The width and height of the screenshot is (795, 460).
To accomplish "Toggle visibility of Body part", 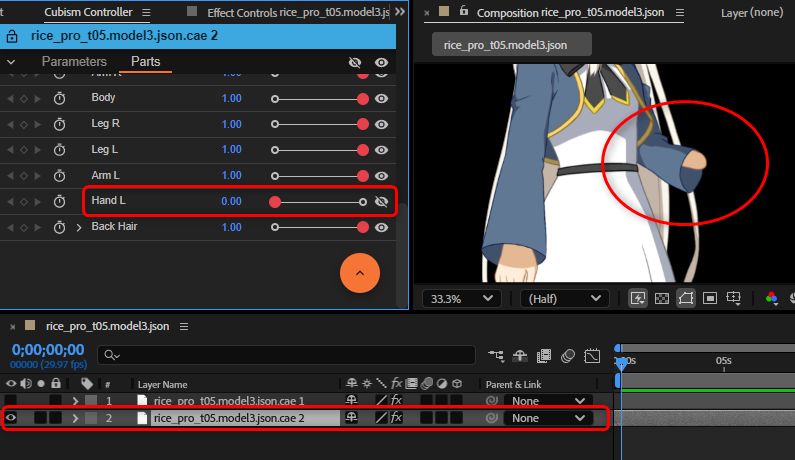I will (x=381, y=99).
